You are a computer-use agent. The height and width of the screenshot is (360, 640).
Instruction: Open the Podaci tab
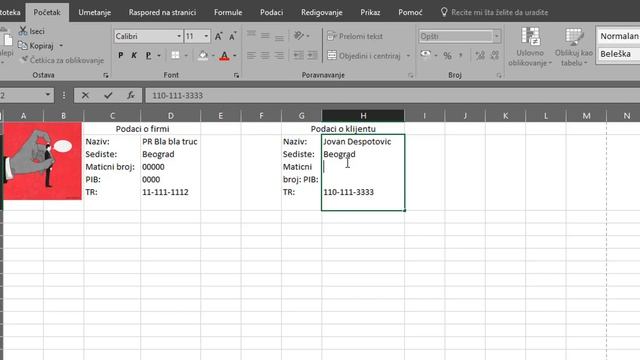pyautogui.click(x=271, y=12)
